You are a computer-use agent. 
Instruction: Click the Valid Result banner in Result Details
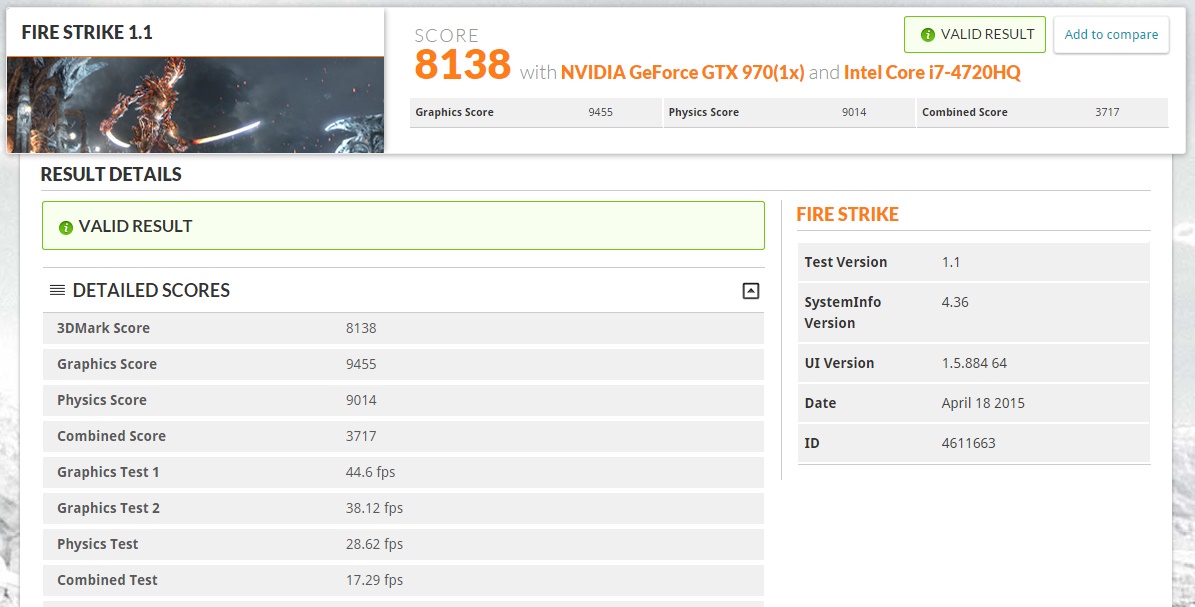click(403, 226)
